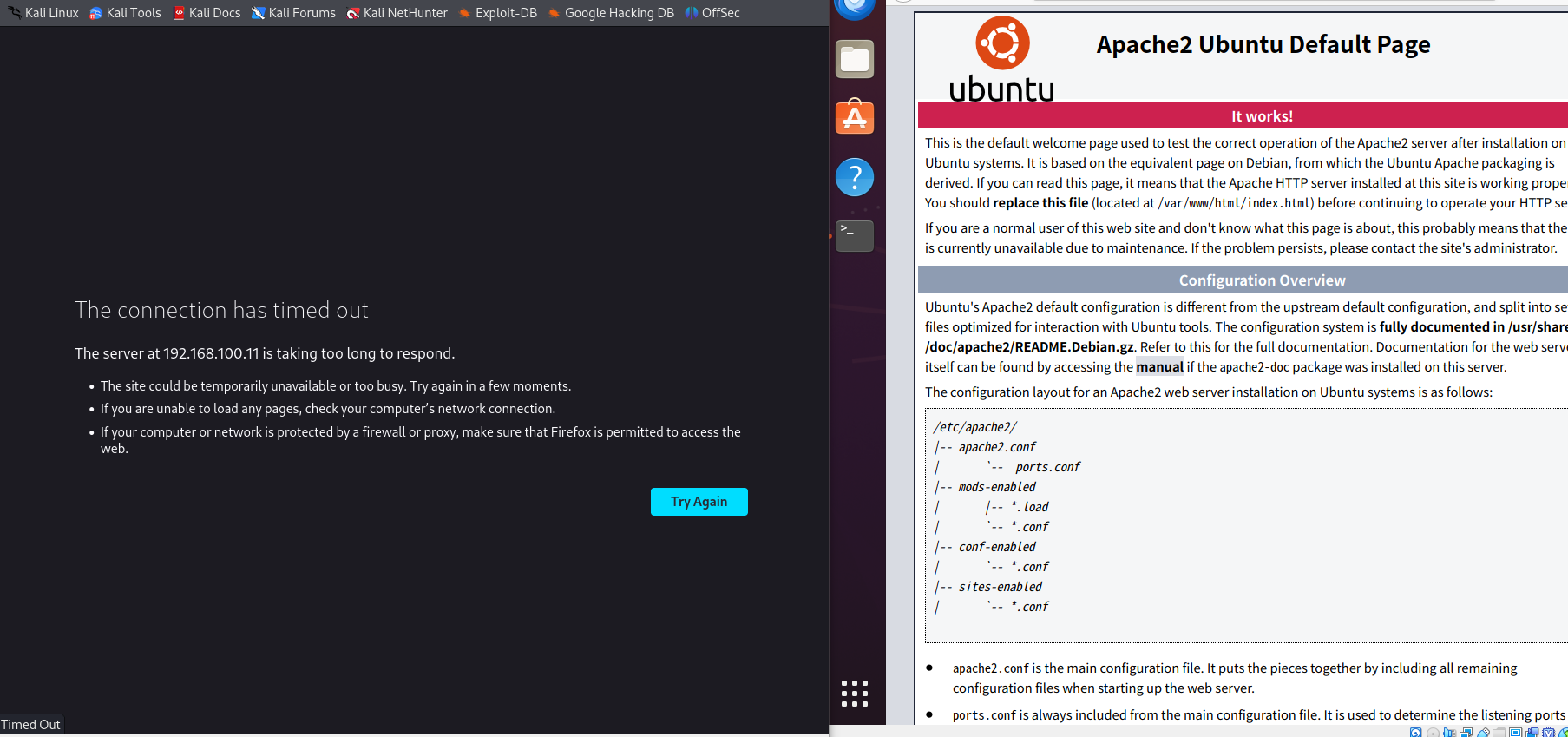Open the Kali Forums bookmark
1568x737 pixels.
coord(293,13)
